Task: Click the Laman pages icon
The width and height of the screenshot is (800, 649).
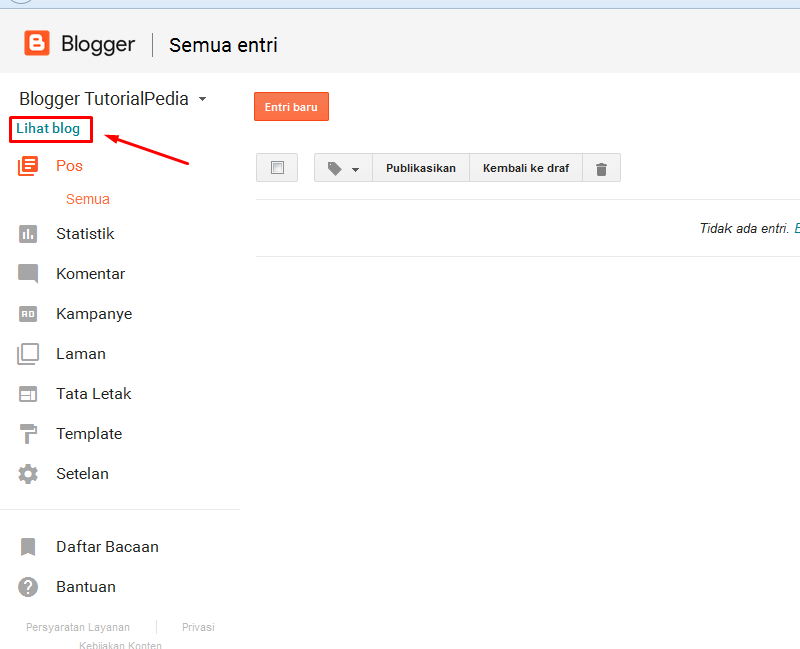Action: pyautogui.click(x=28, y=354)
